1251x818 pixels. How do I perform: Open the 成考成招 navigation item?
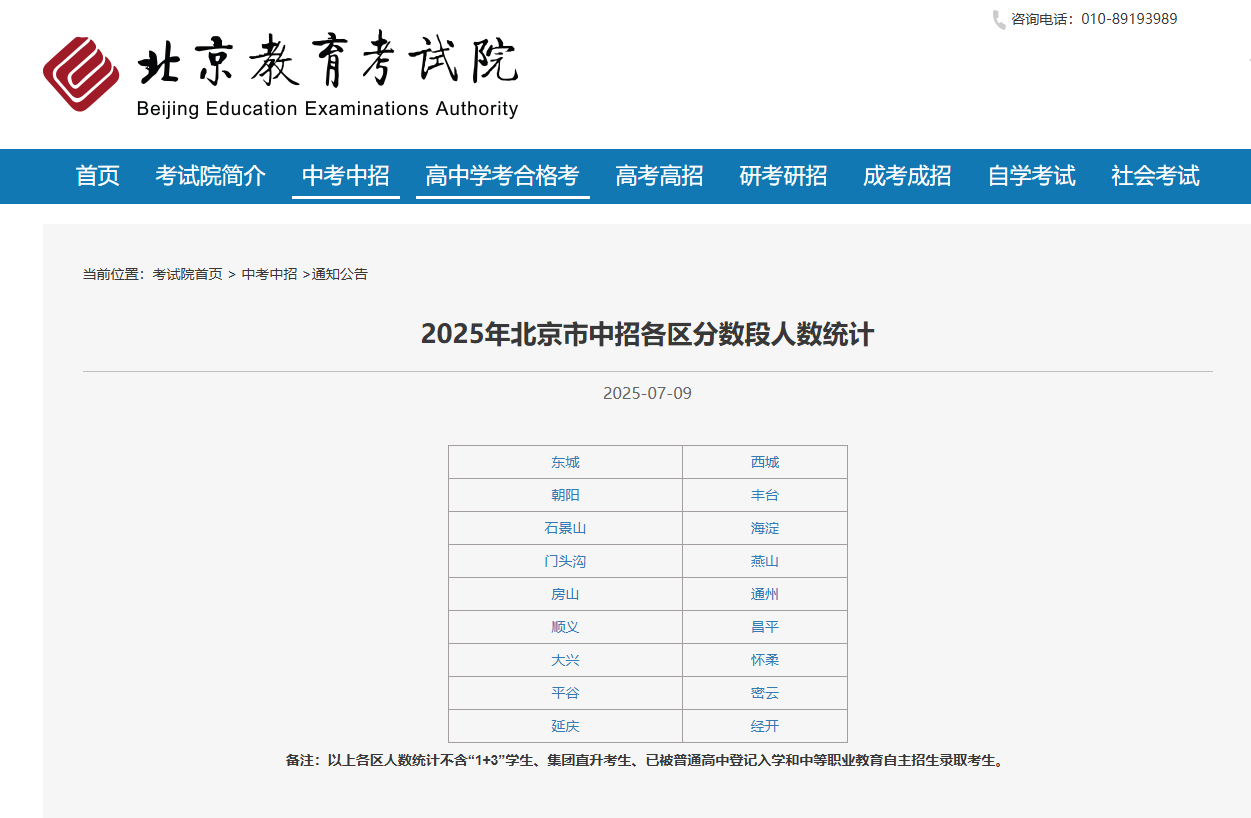tap(908, 176)
